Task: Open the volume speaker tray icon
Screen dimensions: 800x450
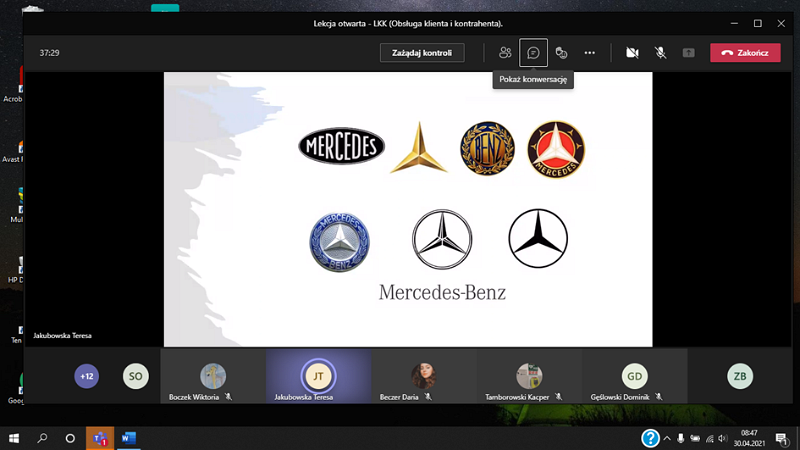Action: pos(722,438)
